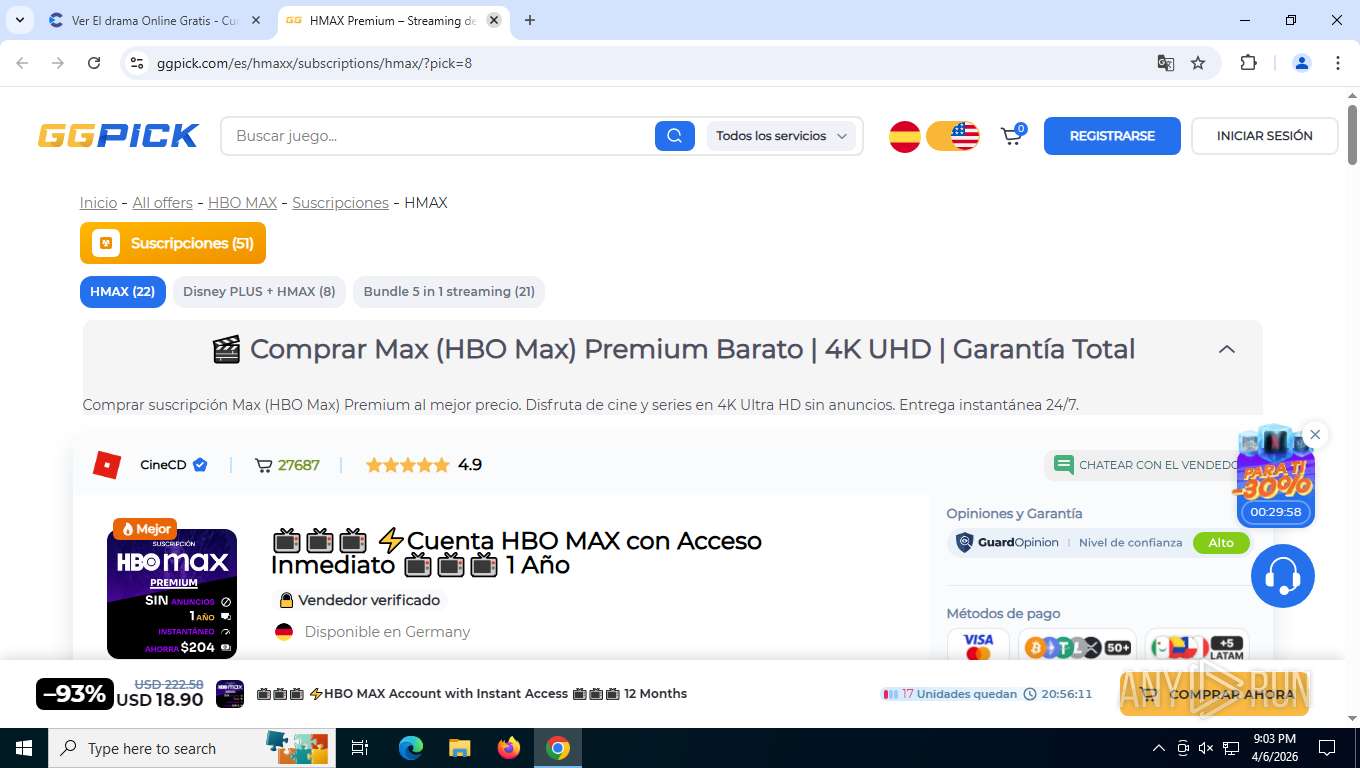Viewport: 1360px width, 768px height.
Task: Show hidden system tray icons
Action: (1159, 748)
